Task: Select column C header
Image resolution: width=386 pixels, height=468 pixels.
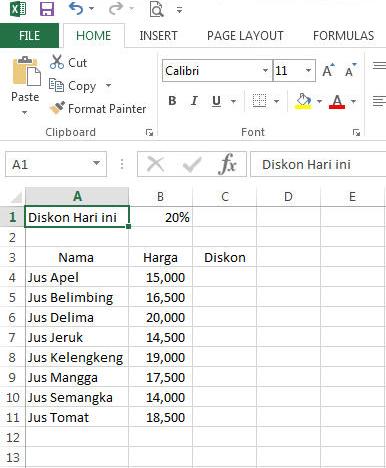Action: (x=225, y=196)
